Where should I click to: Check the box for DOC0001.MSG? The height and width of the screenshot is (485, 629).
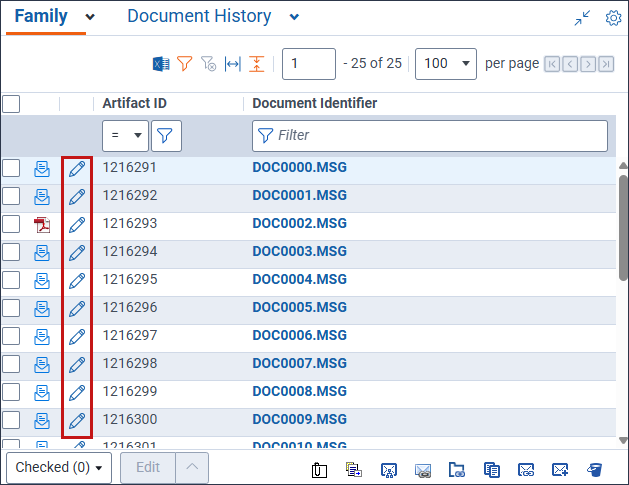tap(11, 196)
